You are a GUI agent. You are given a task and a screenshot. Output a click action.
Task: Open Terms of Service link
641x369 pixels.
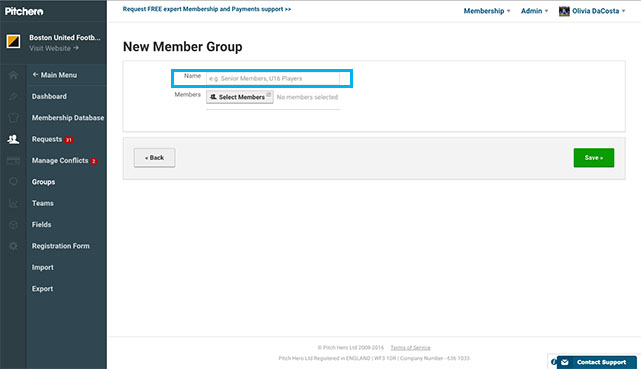click(410, 348)
